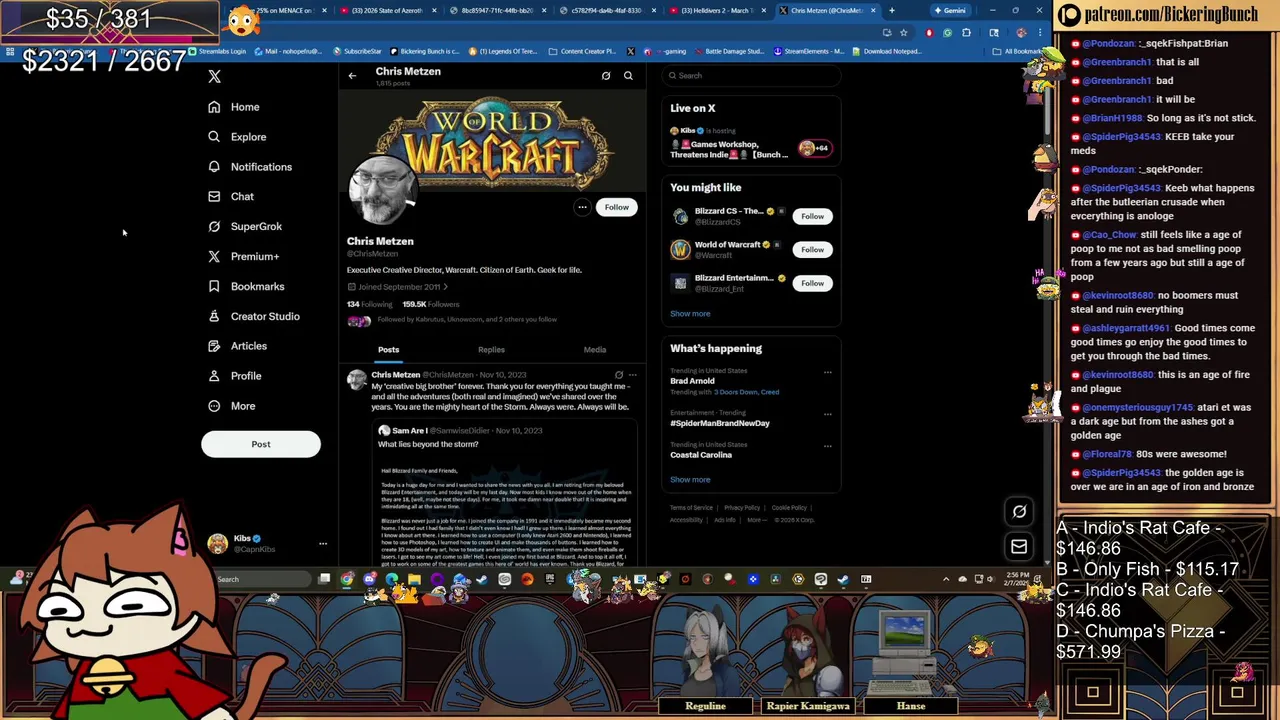This screenshot has height=720, width=1280.
Task: Open SuperGrok in the X sidebar
Action: [245, 227]
